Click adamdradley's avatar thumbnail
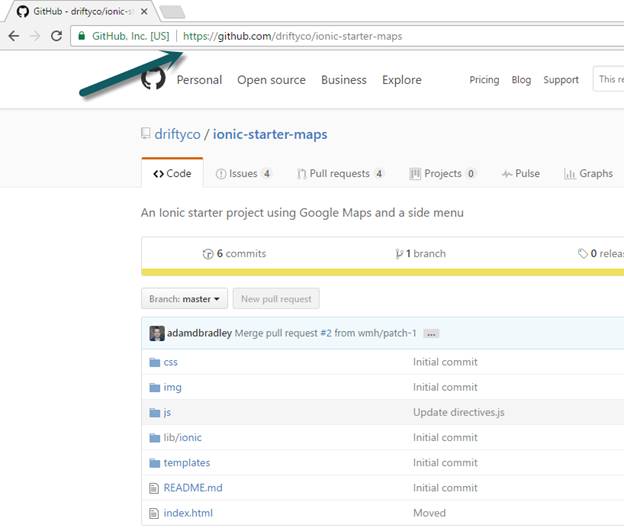The height and width of the screenshot is (528, 624). click(x=157, y=333)
